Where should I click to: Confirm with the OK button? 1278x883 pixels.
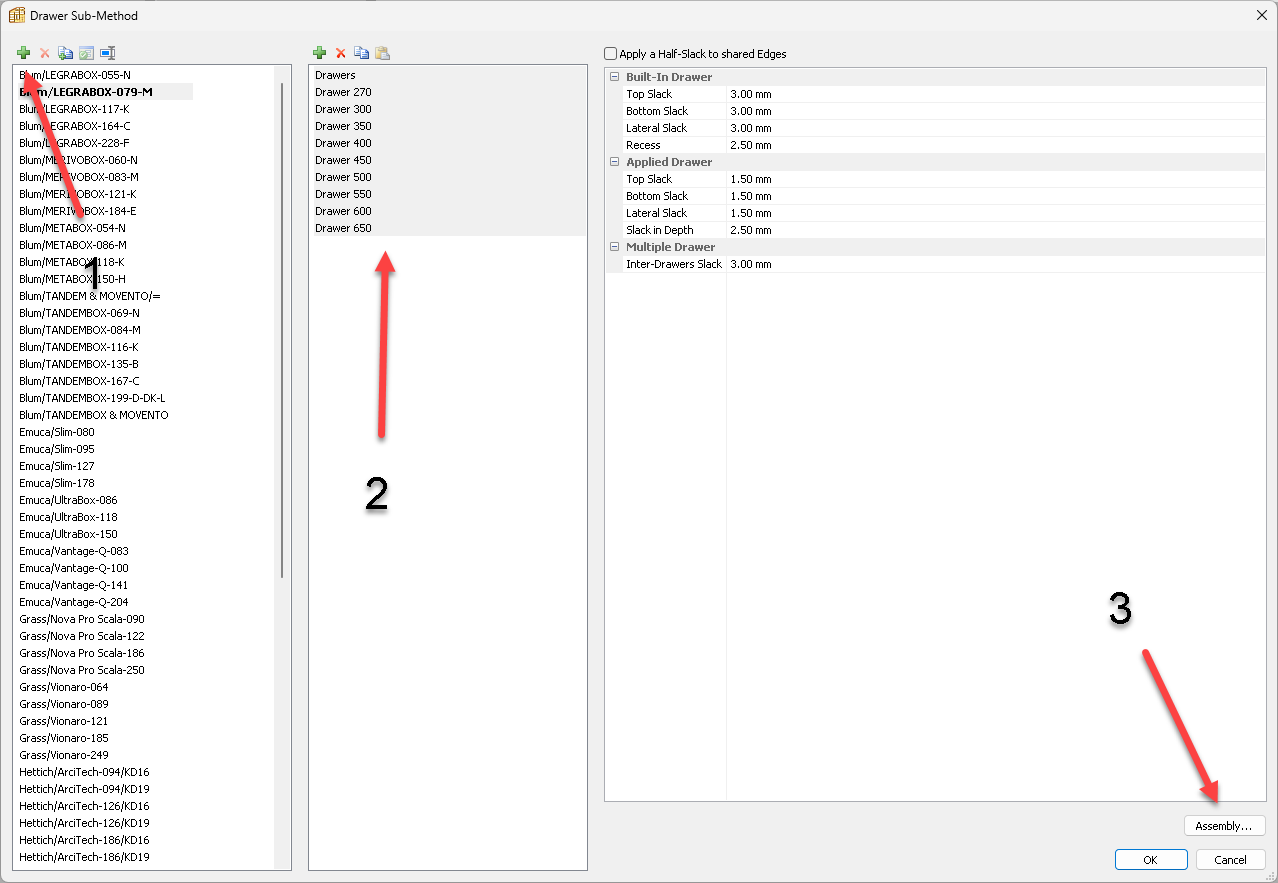[1151, 859]
